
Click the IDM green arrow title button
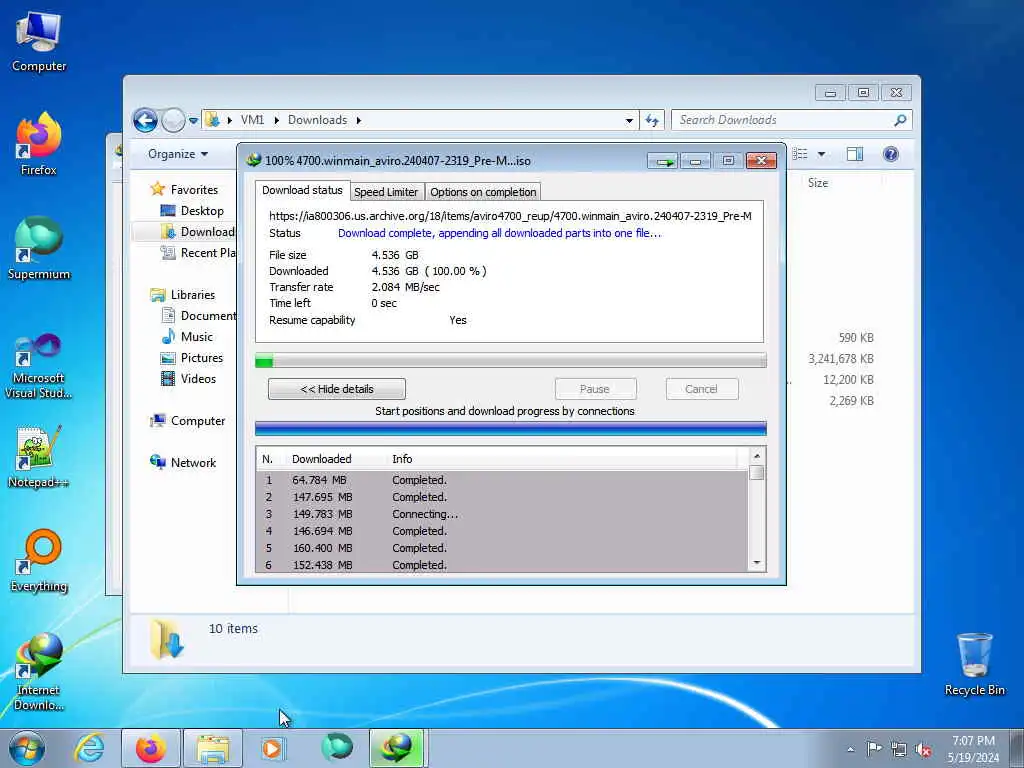(x=662, y=161)
